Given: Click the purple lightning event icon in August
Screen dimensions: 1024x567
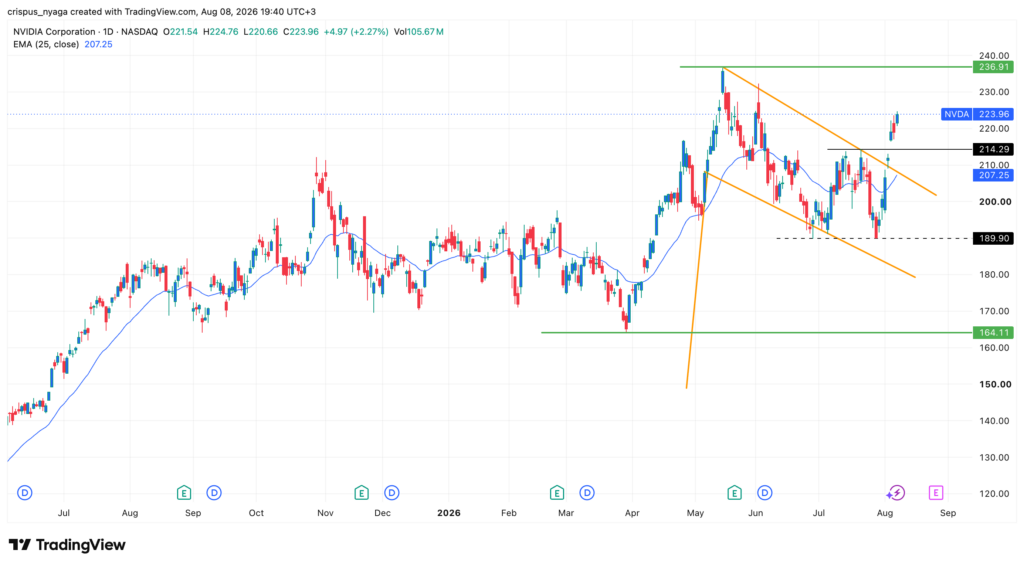Looking at the screenshot, I should coord(896,493).
